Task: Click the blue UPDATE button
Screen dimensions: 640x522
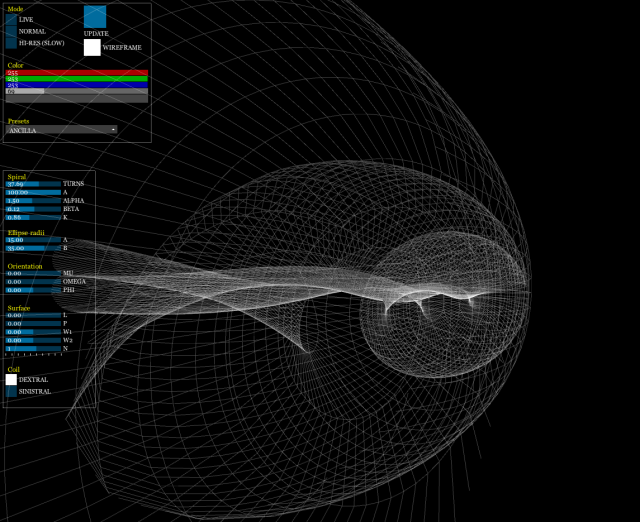Action: [95, 17]
